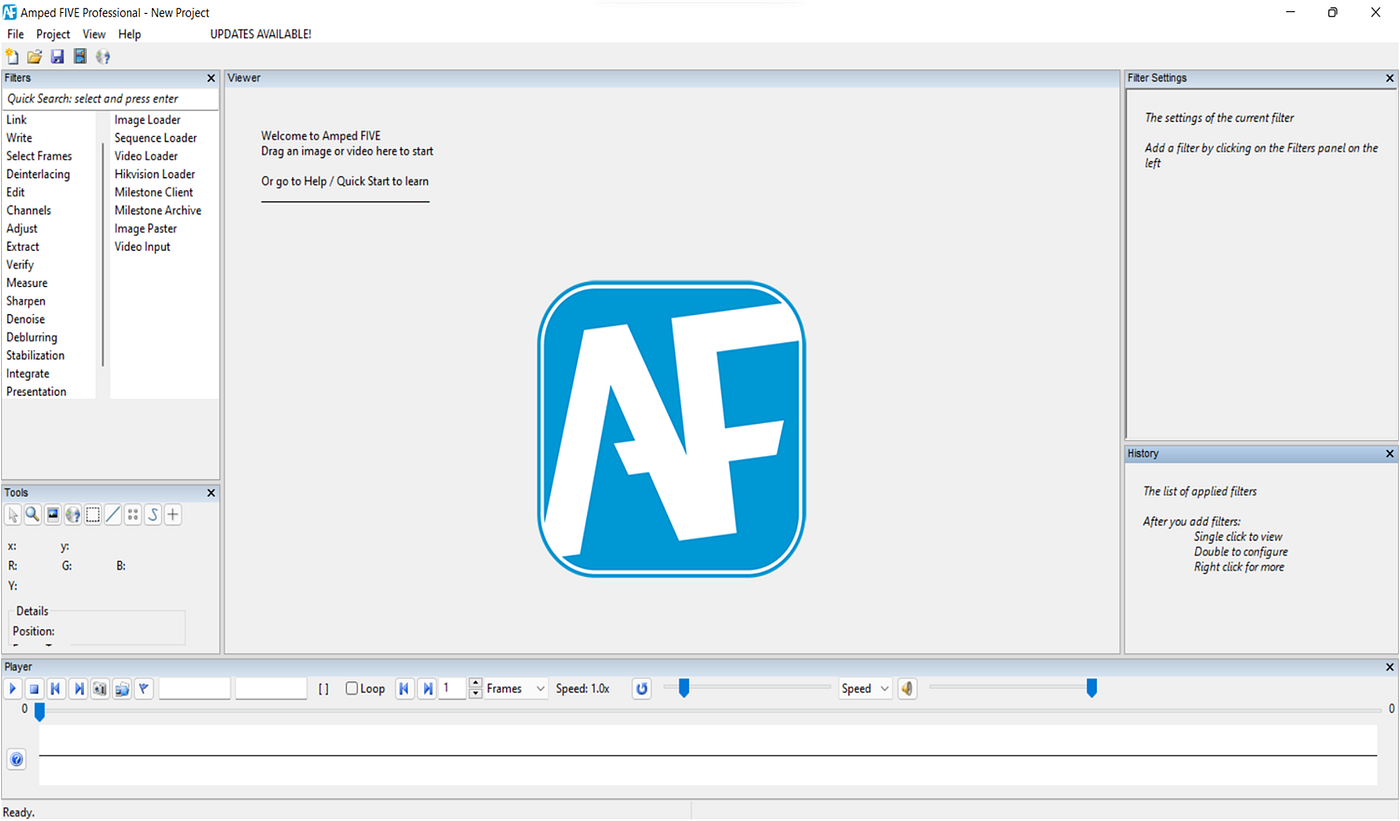The image size is (1400, 821).
Task: Open the Project menu
Action: click(x=53, y=34)
